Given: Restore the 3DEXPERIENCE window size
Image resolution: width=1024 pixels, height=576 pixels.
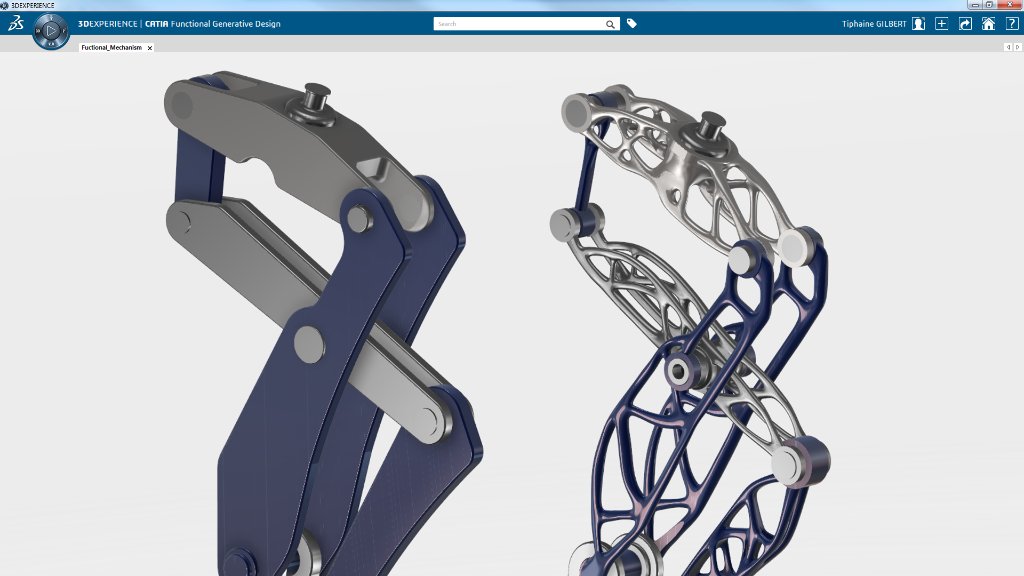Looking at the screenshot, I should pyautogui.click(x=989, y=5).
